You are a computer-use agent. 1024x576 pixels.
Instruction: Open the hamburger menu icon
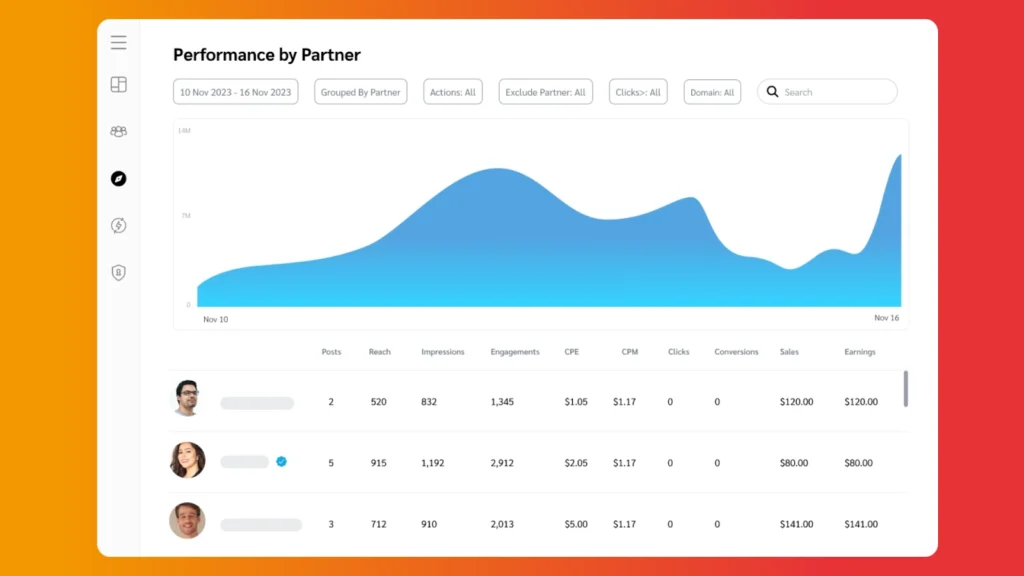tap(118, 43)
